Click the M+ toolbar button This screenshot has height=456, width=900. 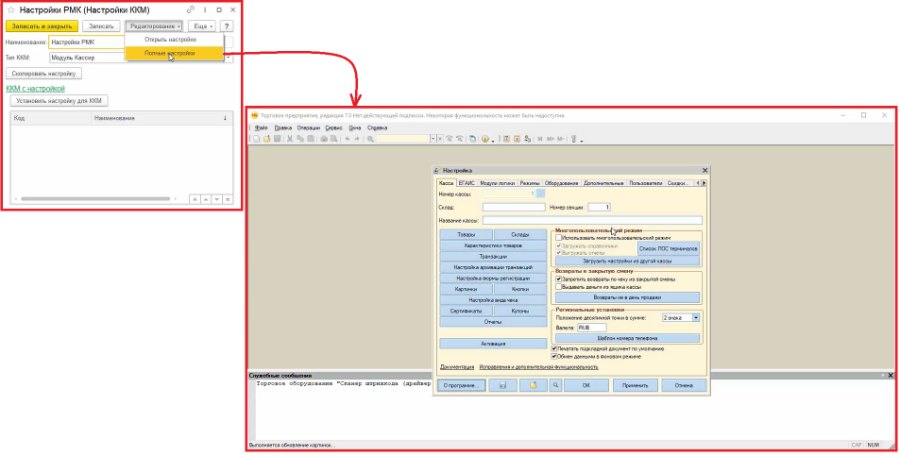point(550,139)
